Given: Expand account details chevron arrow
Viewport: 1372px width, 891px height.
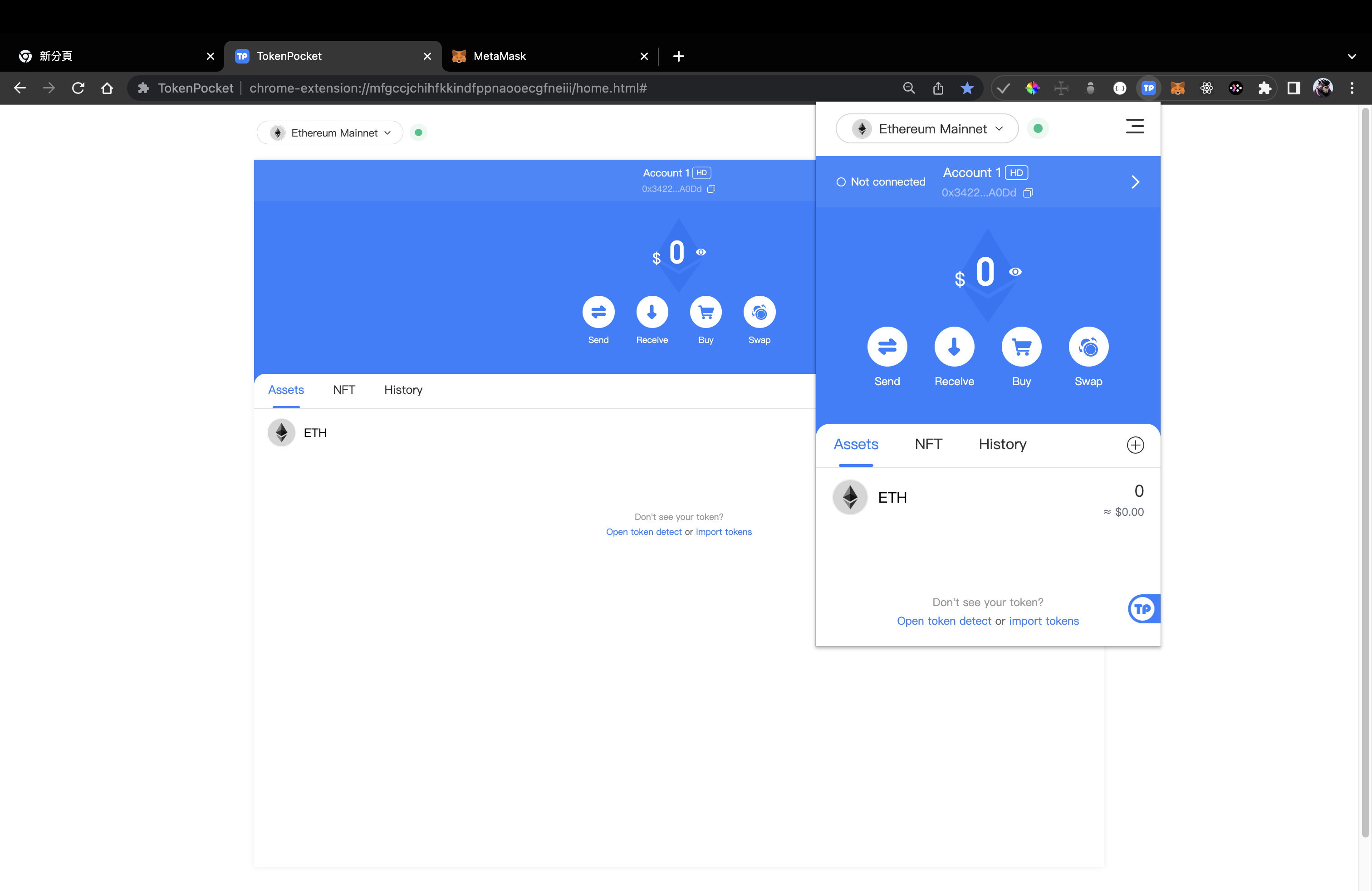Looking at the screenshot, I should (1135, 182).
